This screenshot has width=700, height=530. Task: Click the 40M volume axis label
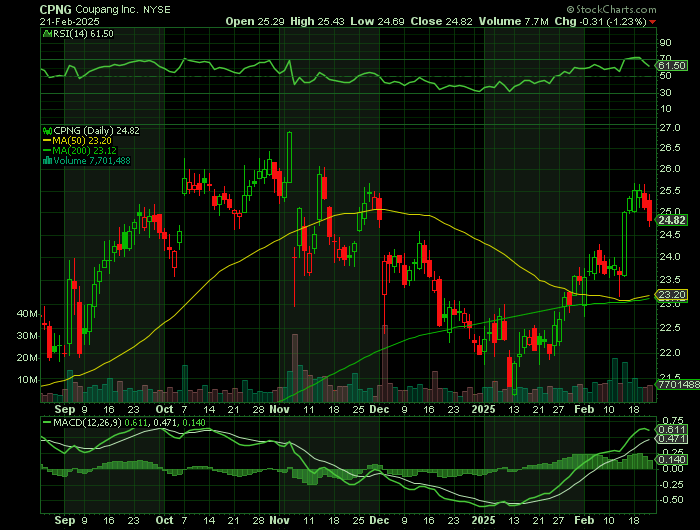pyautogui.click(x=27, y=314)
